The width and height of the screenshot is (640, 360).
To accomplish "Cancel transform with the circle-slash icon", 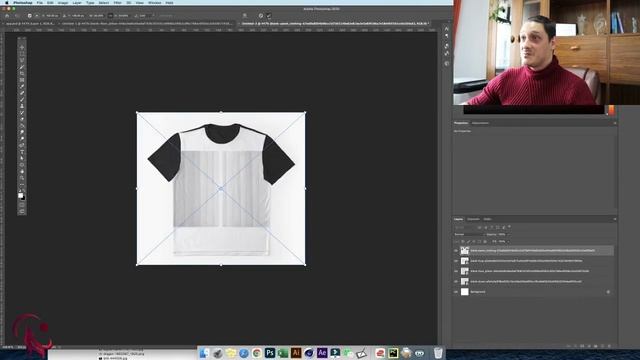I will 261,16.
